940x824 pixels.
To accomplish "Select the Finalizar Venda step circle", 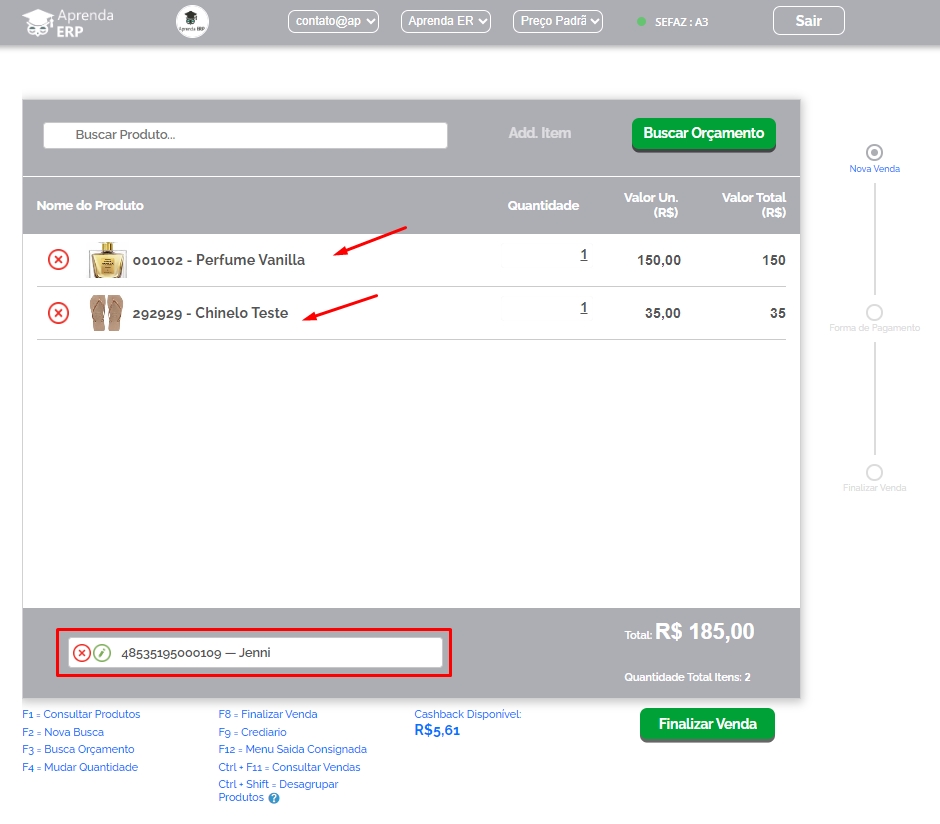I will 874,472.
